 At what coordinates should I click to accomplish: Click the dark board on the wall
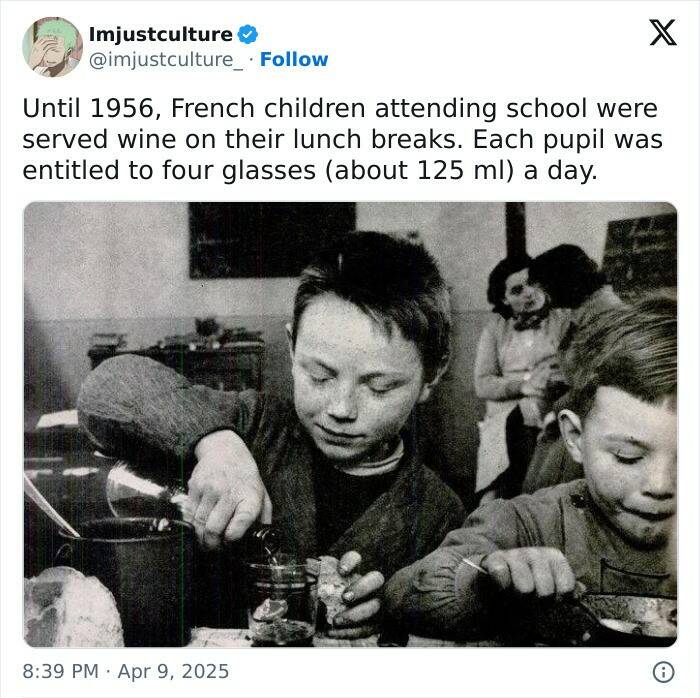click(x=272, y=239)
